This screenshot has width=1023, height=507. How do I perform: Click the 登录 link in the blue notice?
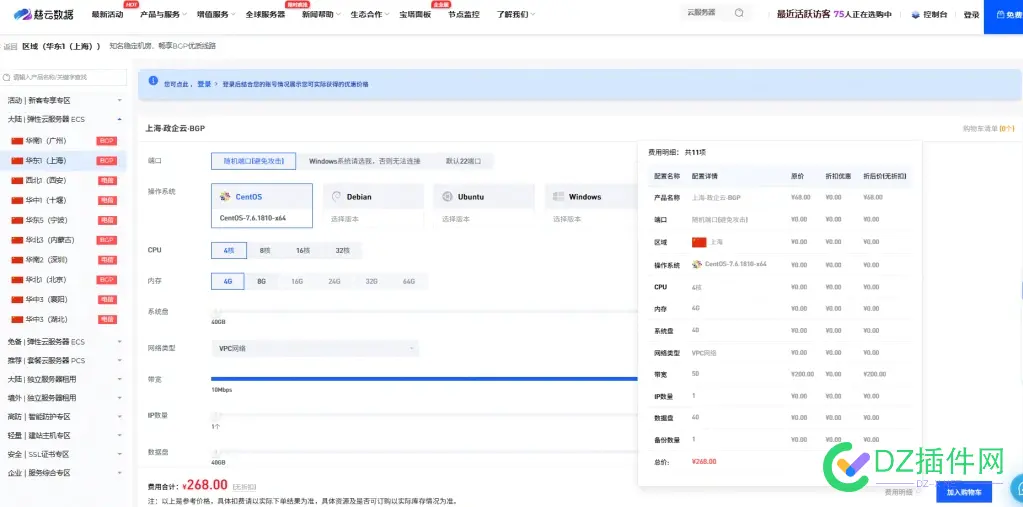pyautogui.click(x=204, y=84)
